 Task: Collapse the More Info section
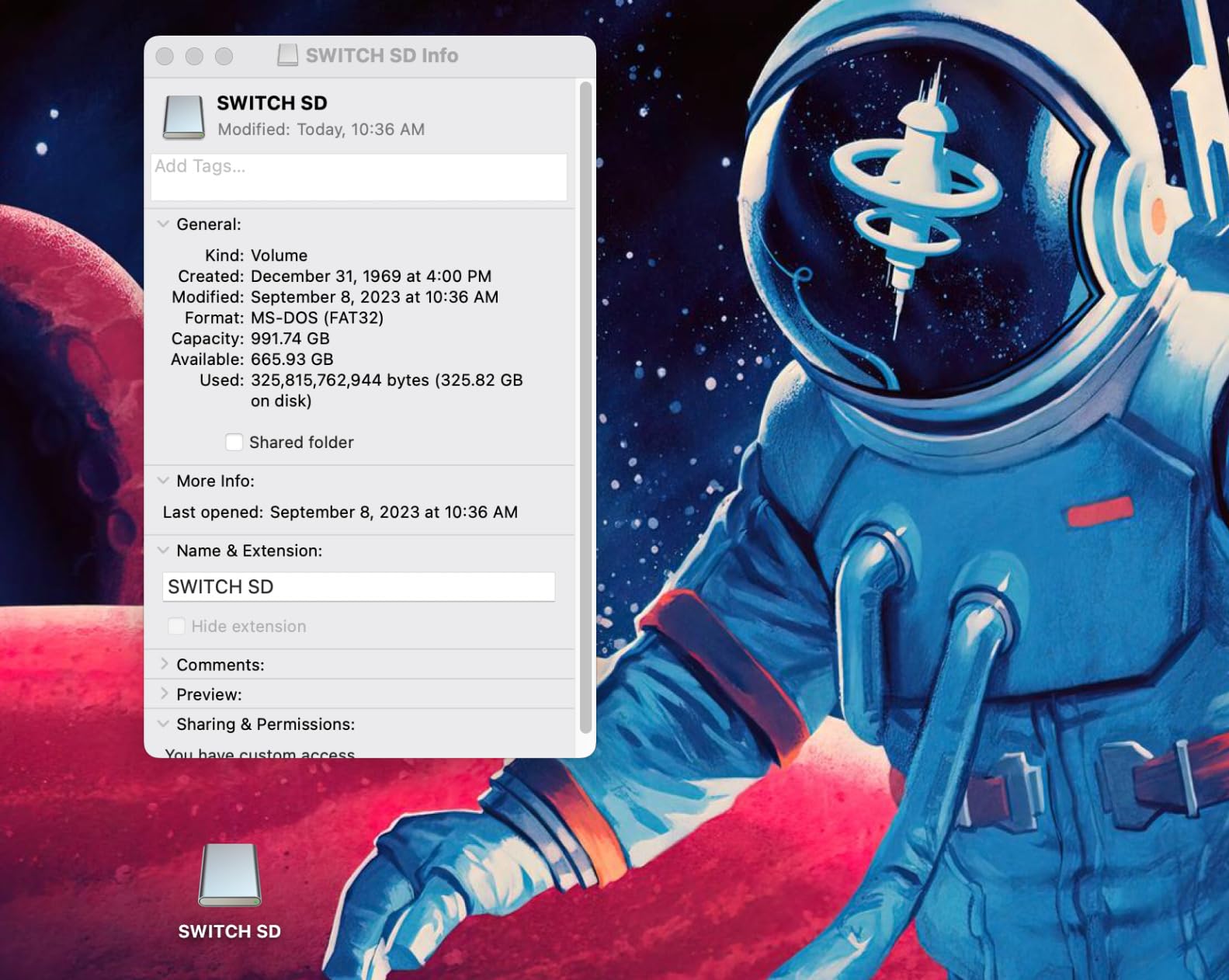(x=163, y=481)
